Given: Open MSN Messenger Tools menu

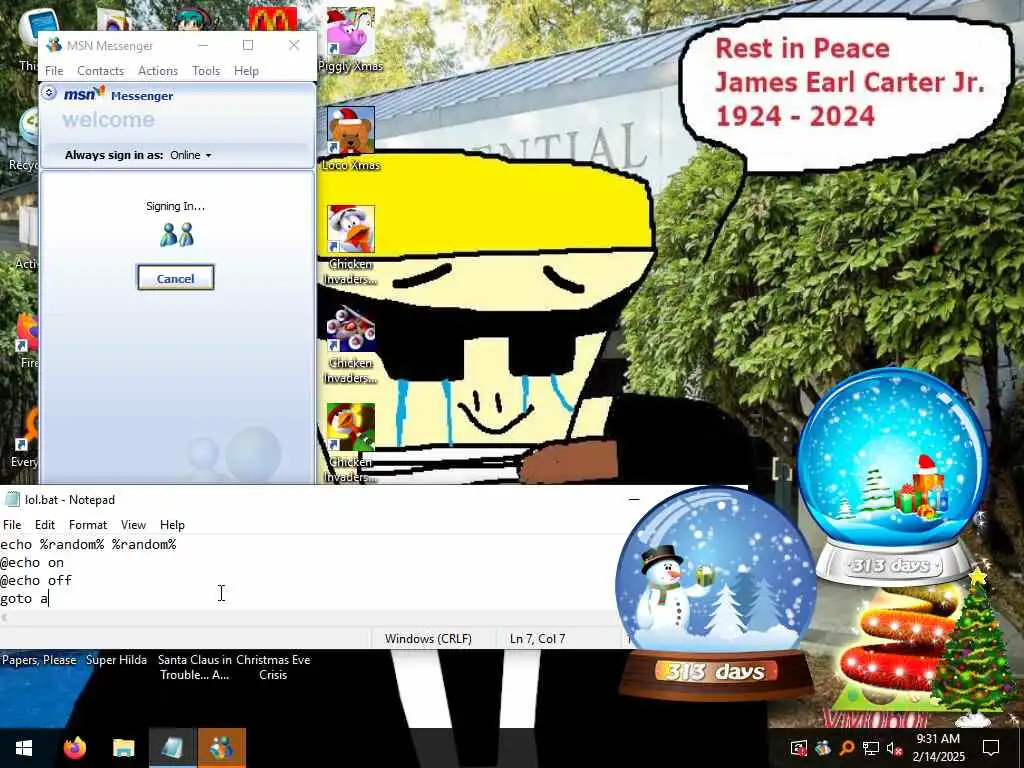Looking at the screenshot, I should point(206,71).
